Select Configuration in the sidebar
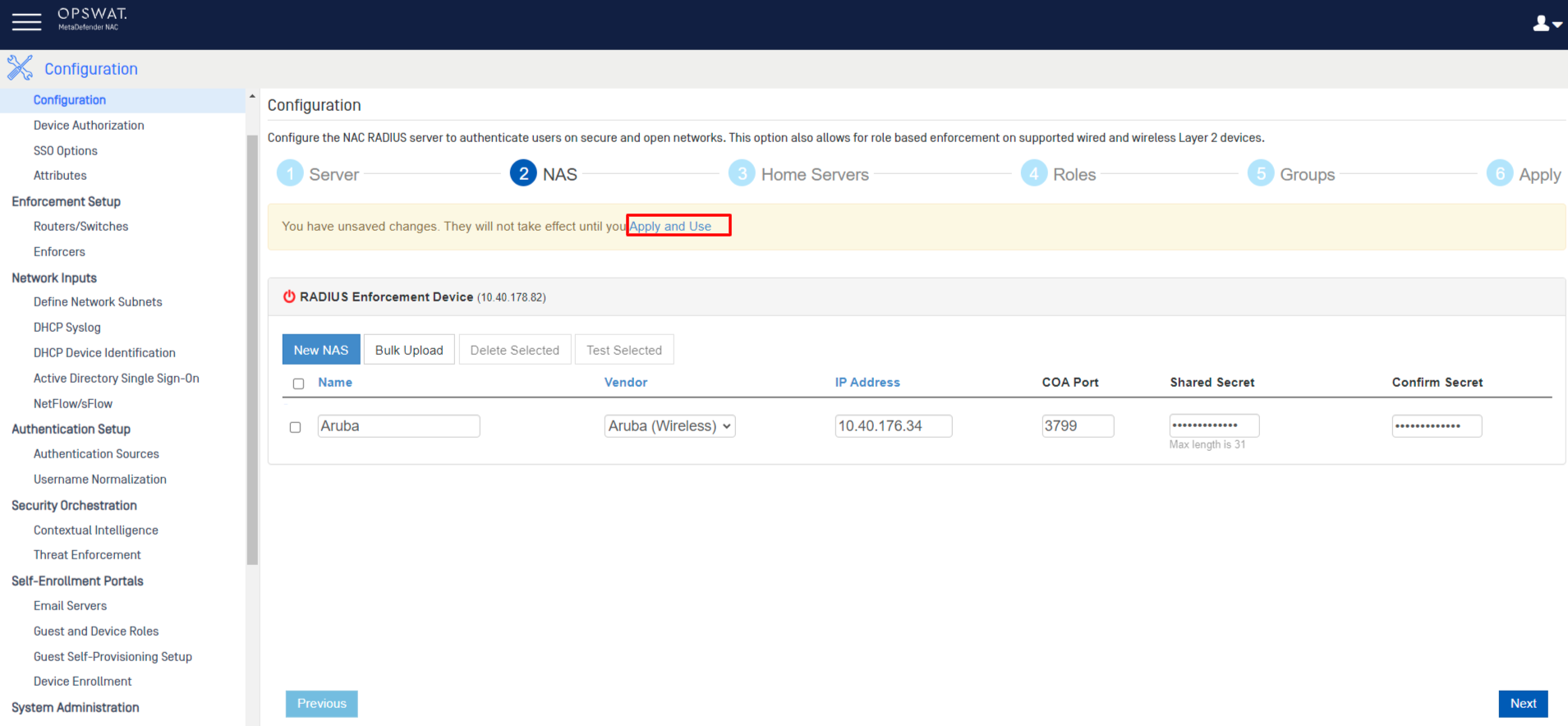Image resolution: width=1568 pixels, height=726 pixels. (x=70, y=100)
